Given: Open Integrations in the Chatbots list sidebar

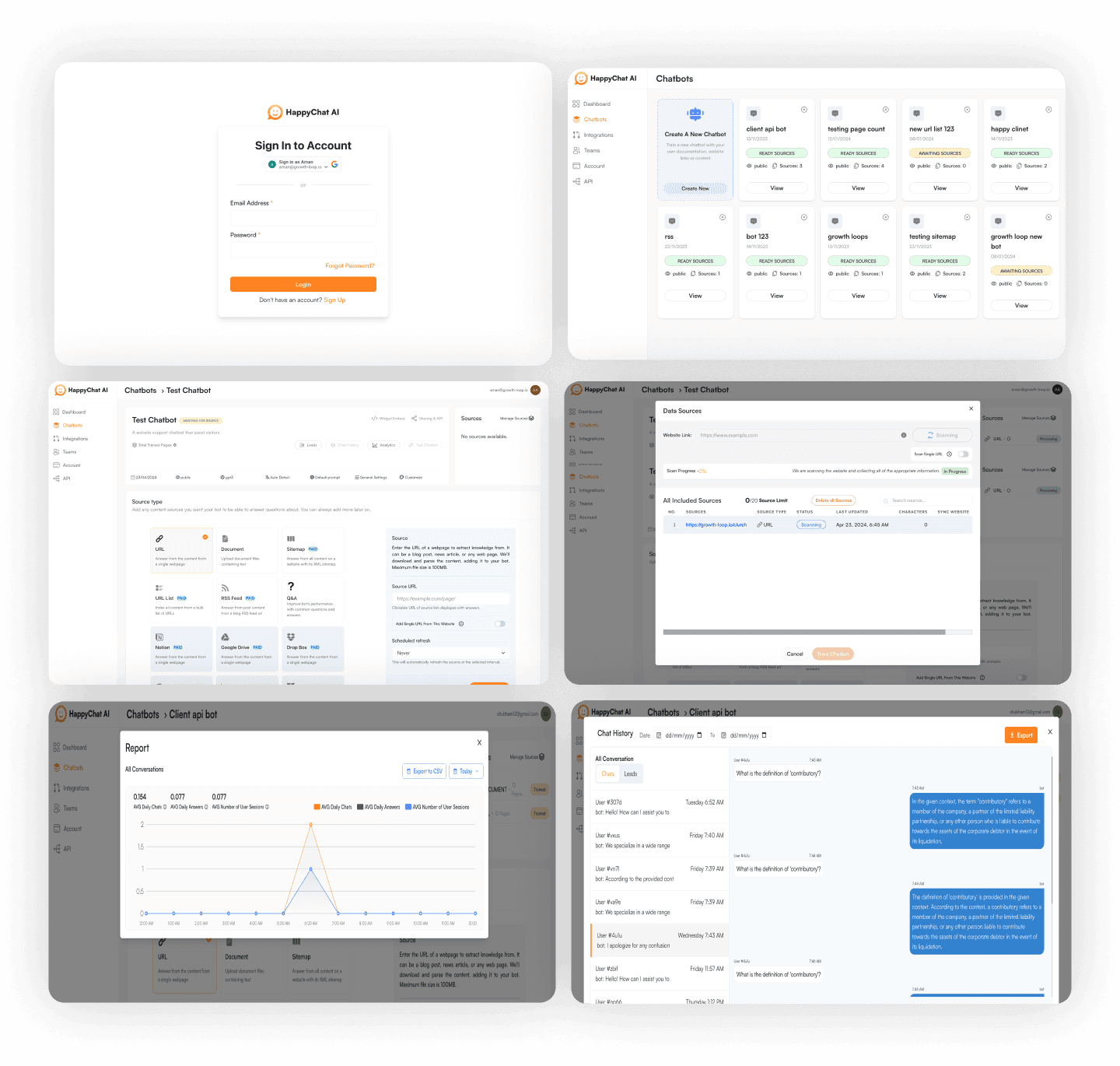Looking at the screenshot, I should click(x=593, y=135).
